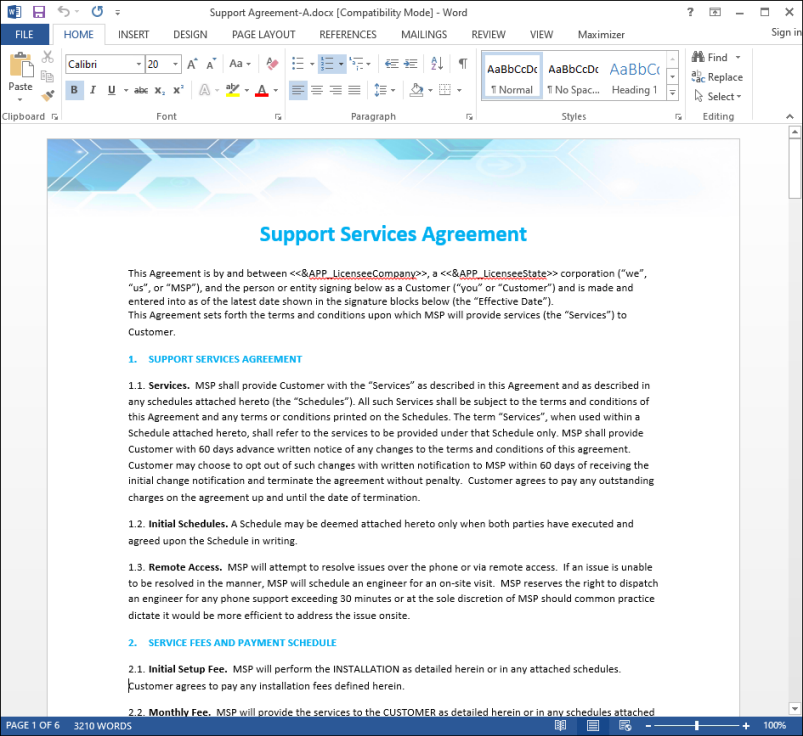
Task: Open Word Help question mark
Action: 690,12
